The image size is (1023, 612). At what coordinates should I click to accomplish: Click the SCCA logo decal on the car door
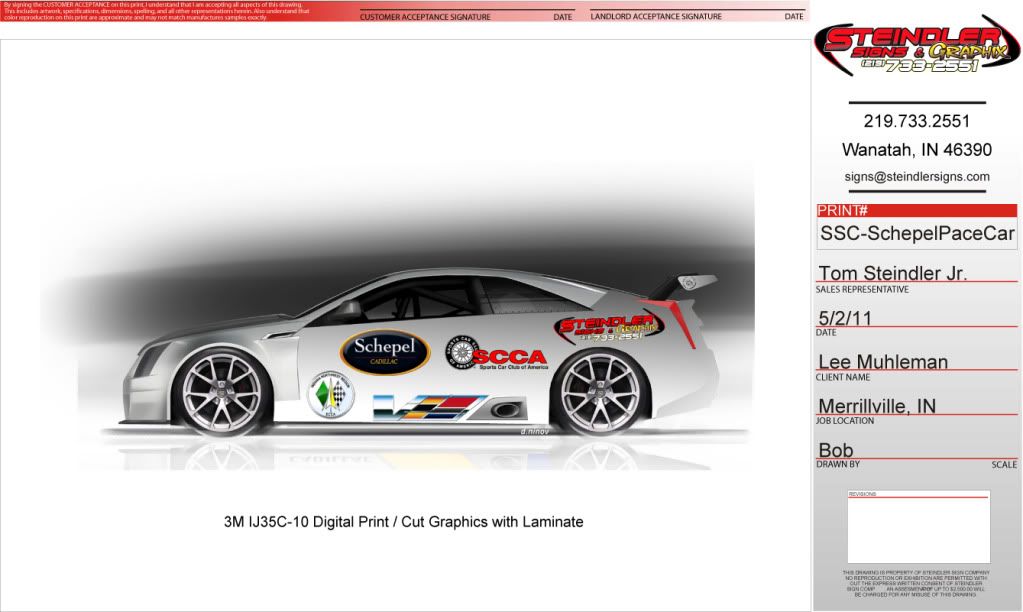click(x=496, y=354)
